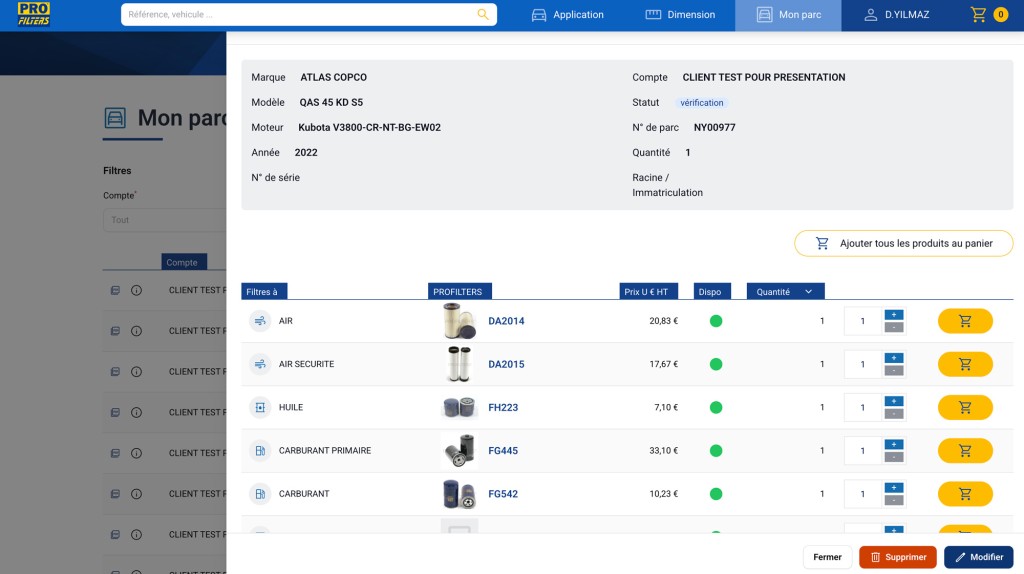Open the D.YILMAZ user account menu
The width and height of the screenshot is (1024, 574).
[896, 14]
